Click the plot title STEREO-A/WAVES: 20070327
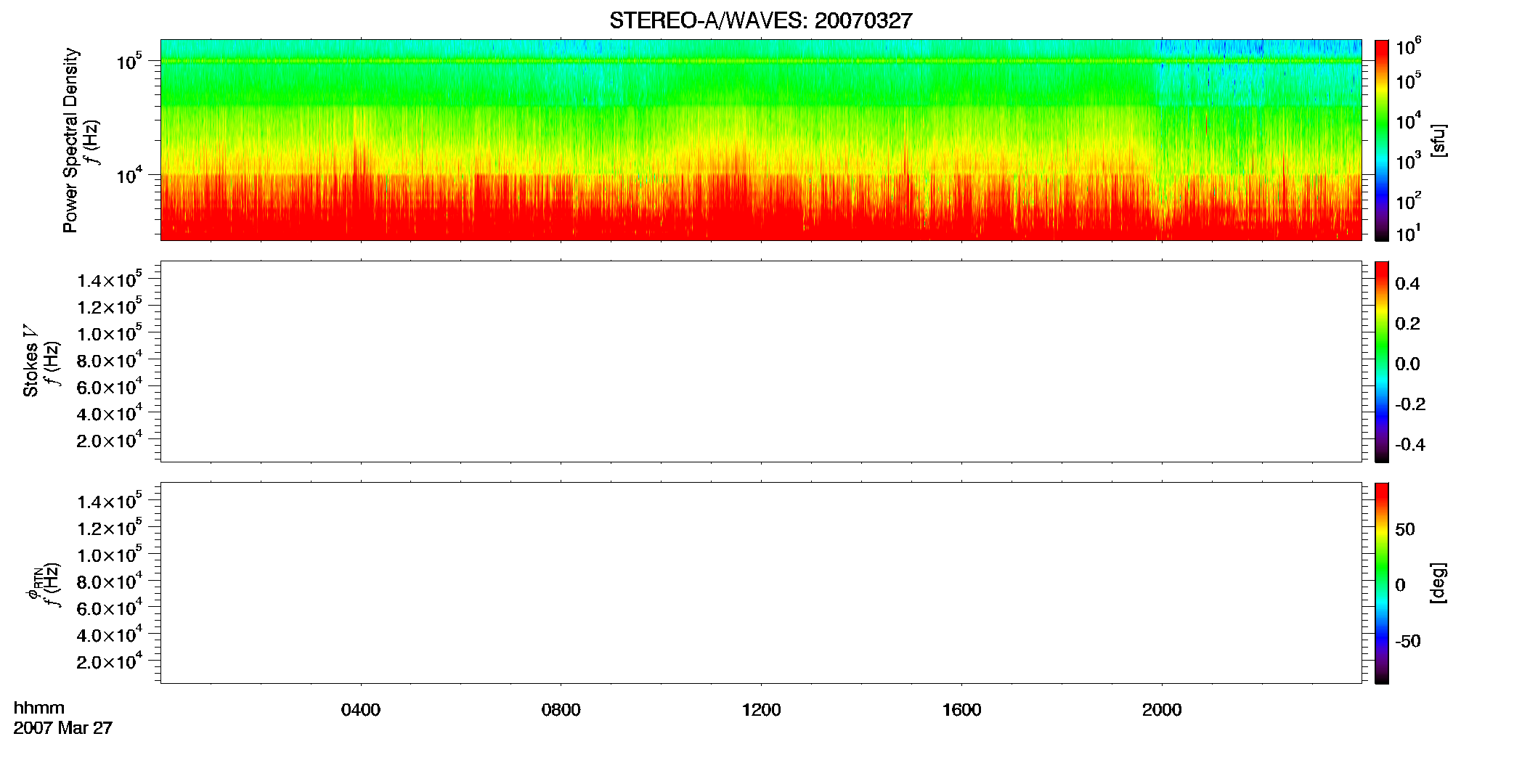The width and height of the screenshot is (1522, 784). (x=760, y=21)
